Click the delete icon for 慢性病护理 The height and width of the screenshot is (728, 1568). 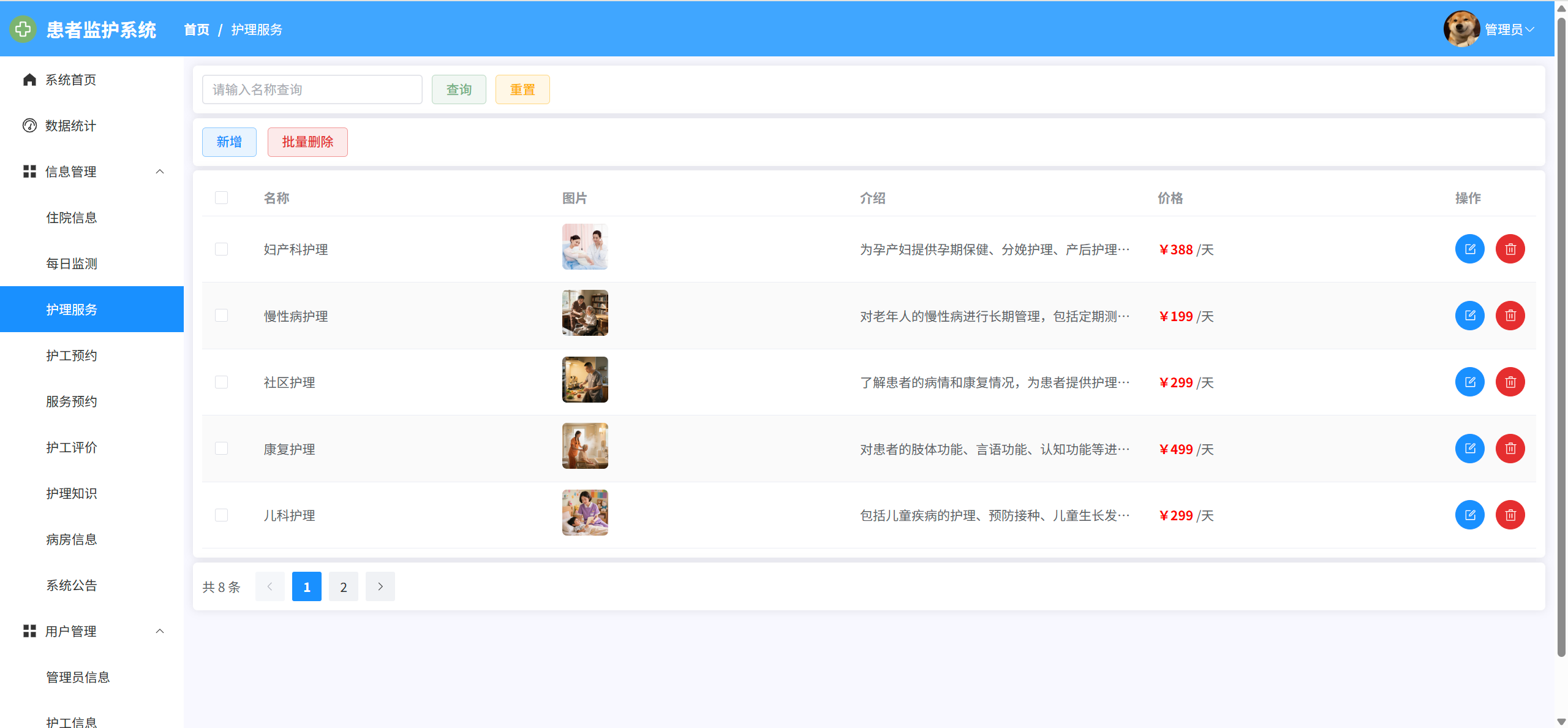tap(1510, 316)
